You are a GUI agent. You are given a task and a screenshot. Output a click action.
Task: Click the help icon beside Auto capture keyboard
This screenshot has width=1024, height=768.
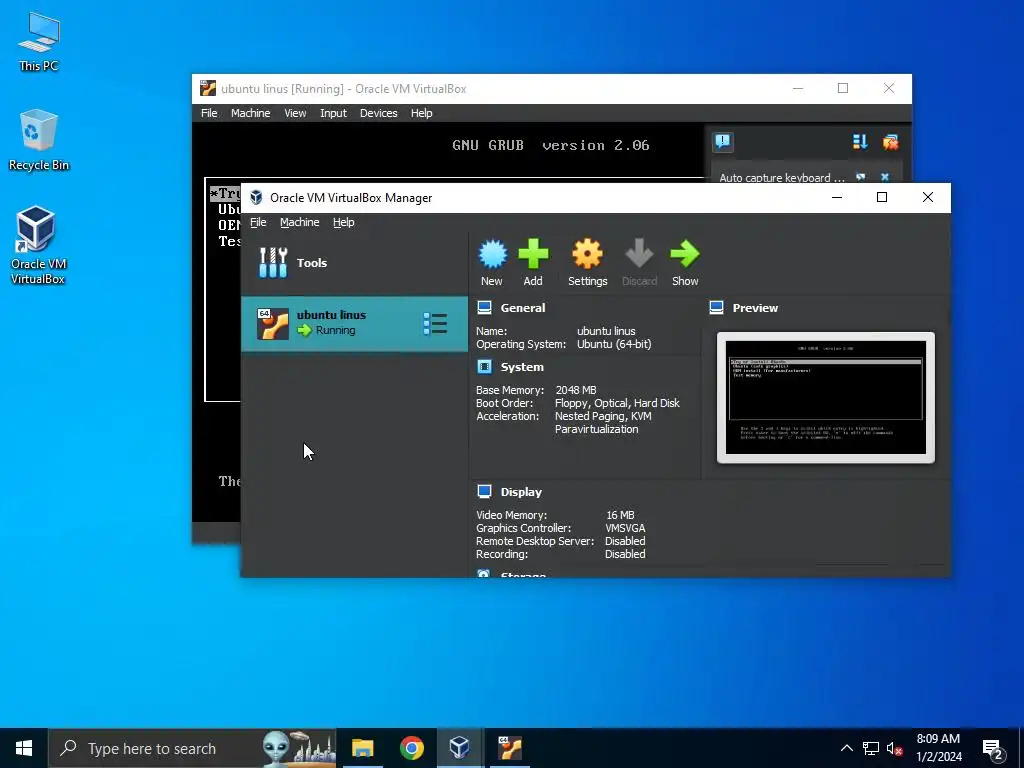861,177
